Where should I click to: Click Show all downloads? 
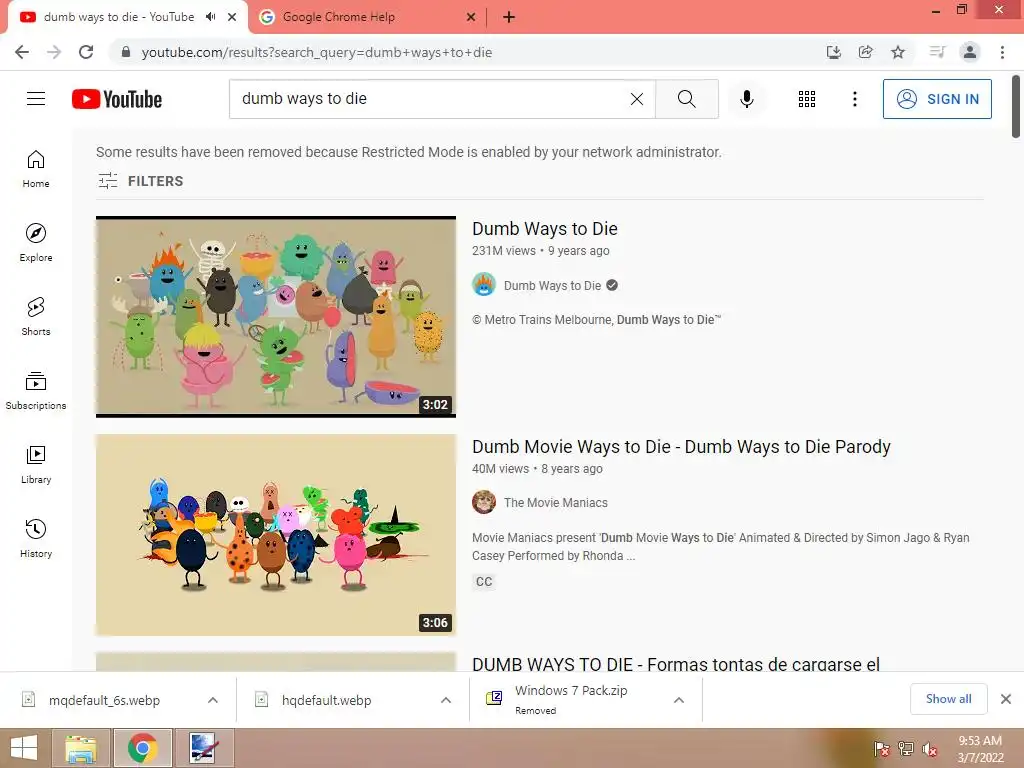tap(948, 699)
